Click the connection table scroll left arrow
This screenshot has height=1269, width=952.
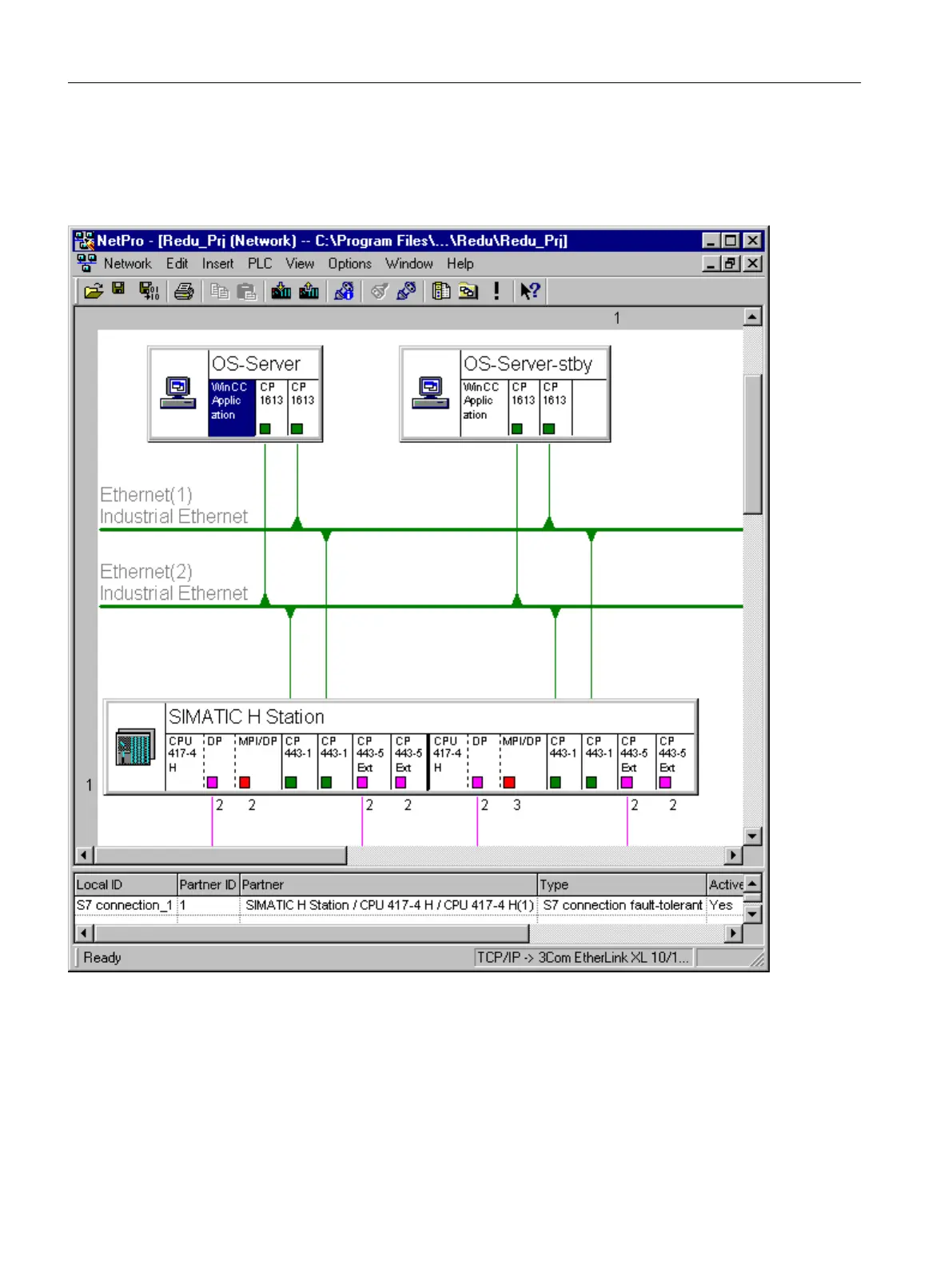coord(85,933)
